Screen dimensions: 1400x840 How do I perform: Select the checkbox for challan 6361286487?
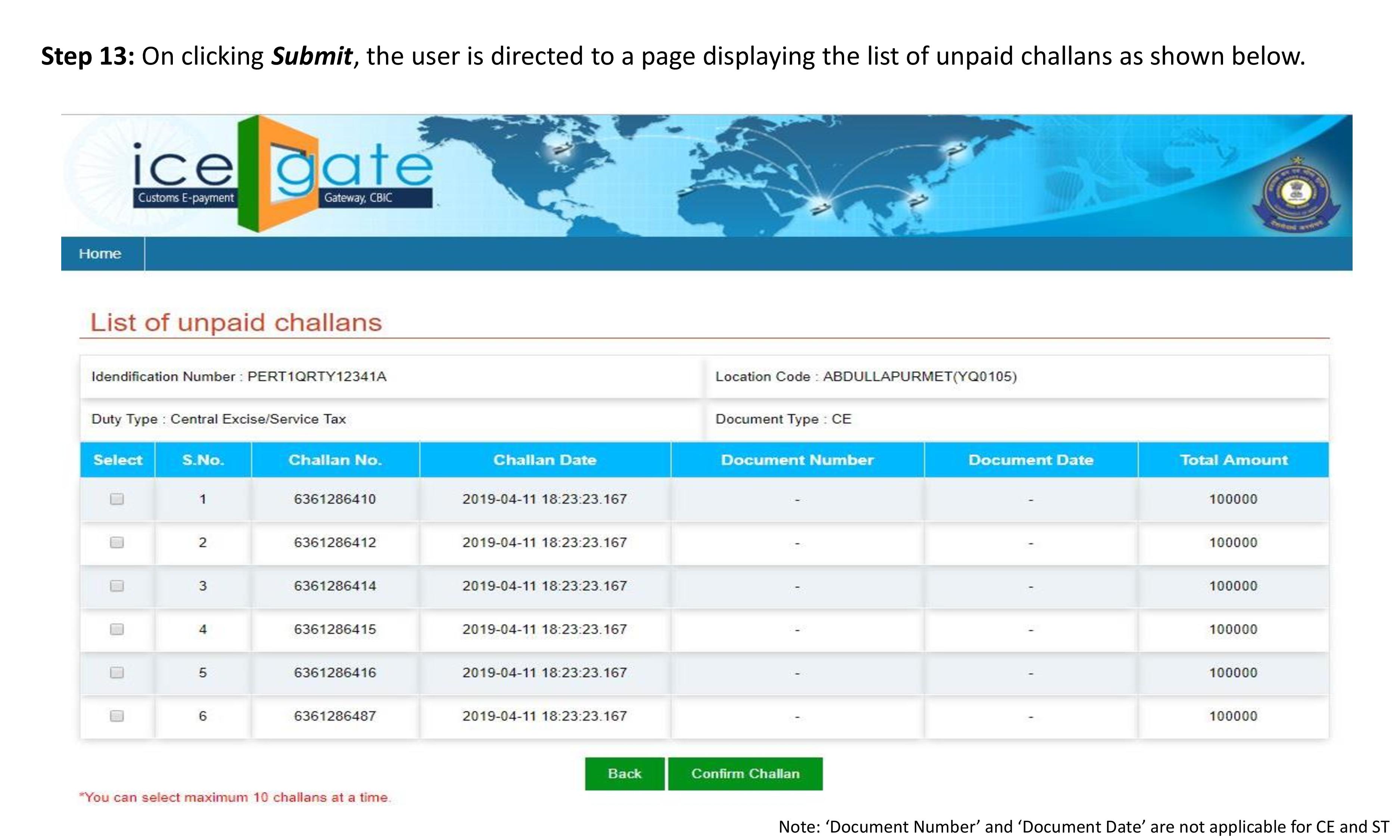(x=116, y=716)
